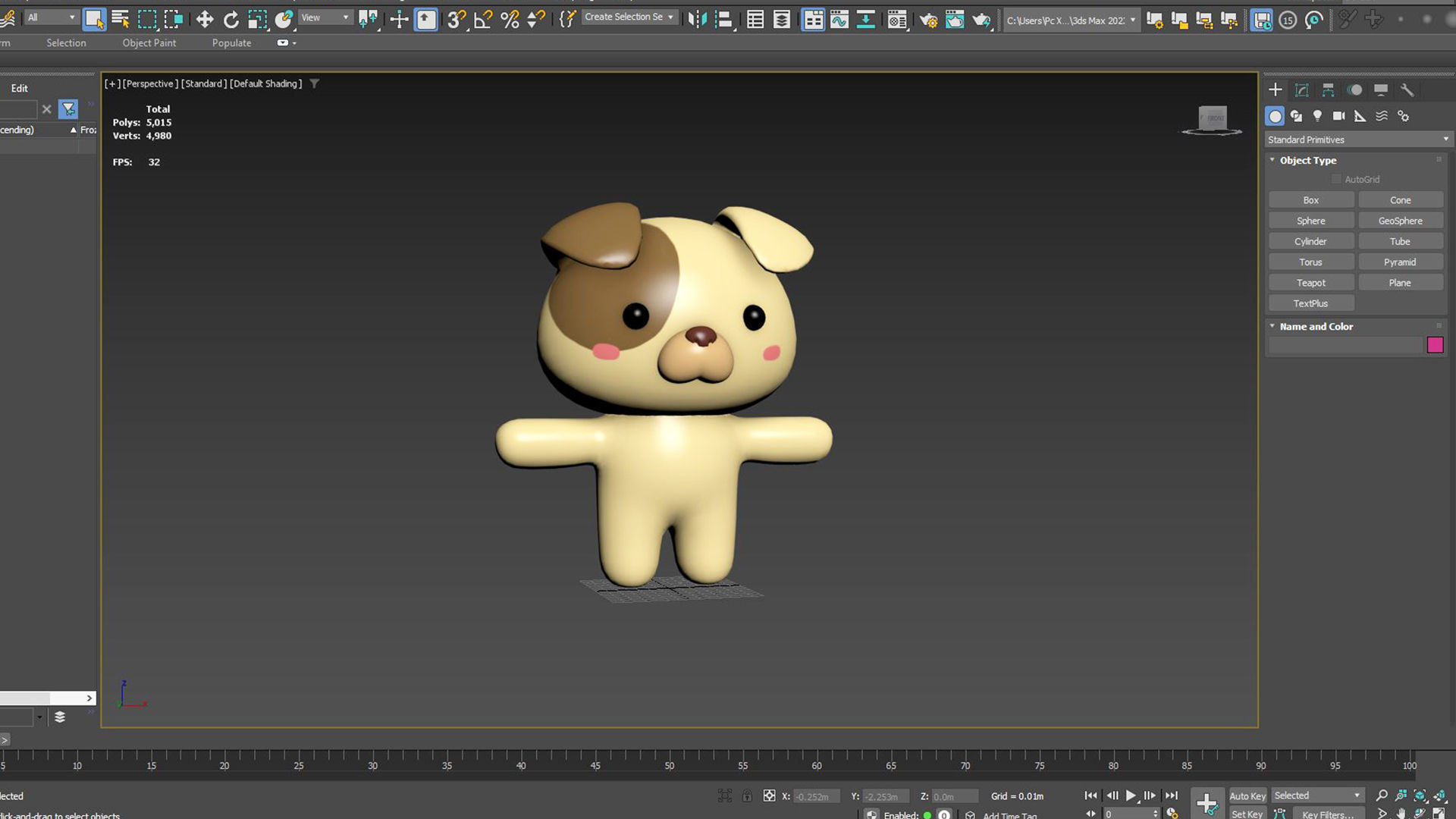Open Rendered Frame Window
Viewport: 1456px width, 819px height.
(955, 19)
